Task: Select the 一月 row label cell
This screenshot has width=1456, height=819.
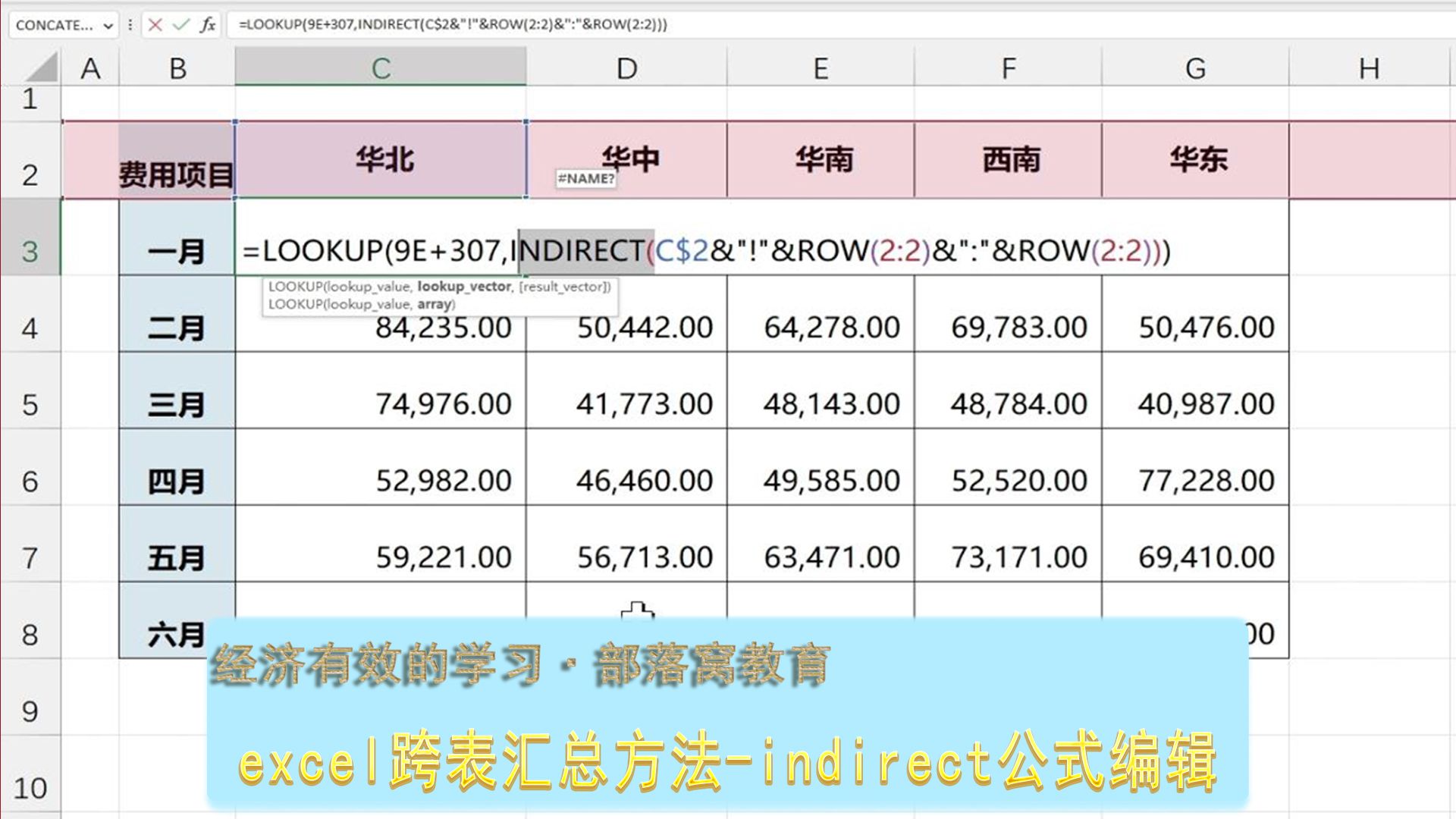Action: coord(177,250)
